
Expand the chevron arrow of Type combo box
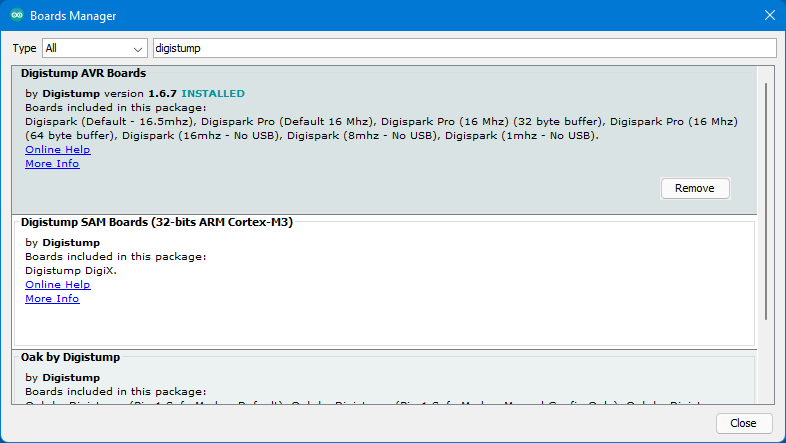click(137, 49)
